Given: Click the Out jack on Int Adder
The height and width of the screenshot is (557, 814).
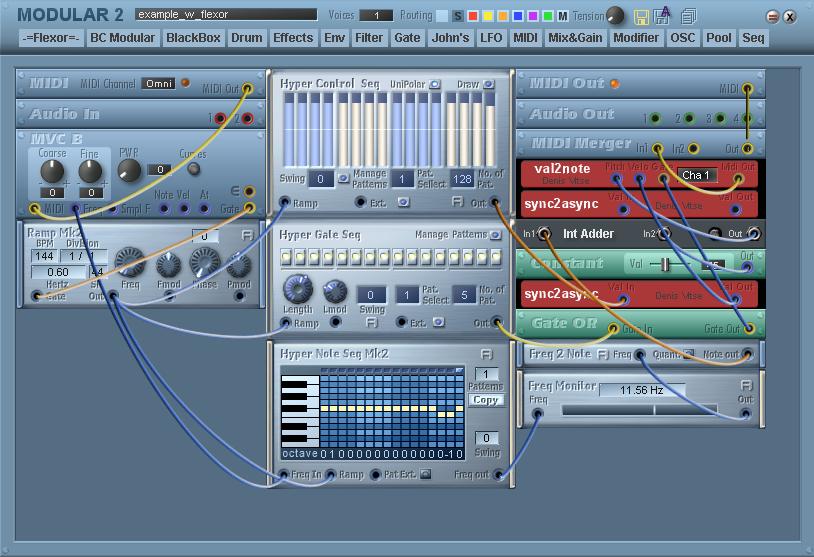Looking at the screenshot, I should (754, 235).
